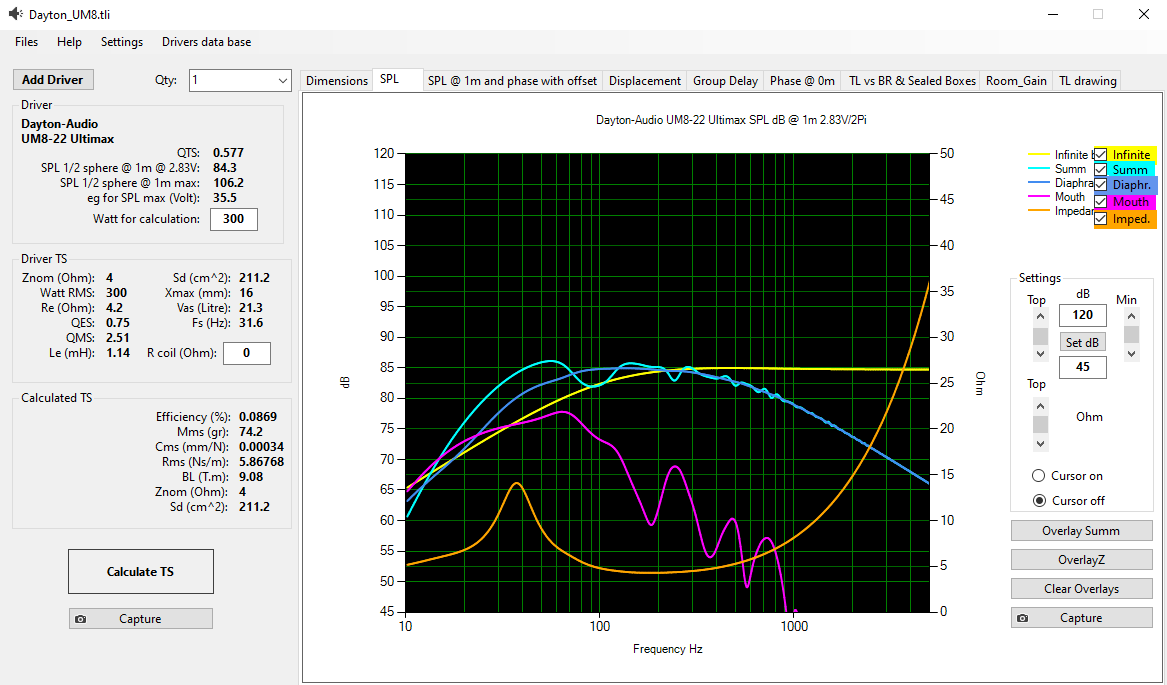View the Phase @ 0m tab

(x=802, y=80)
